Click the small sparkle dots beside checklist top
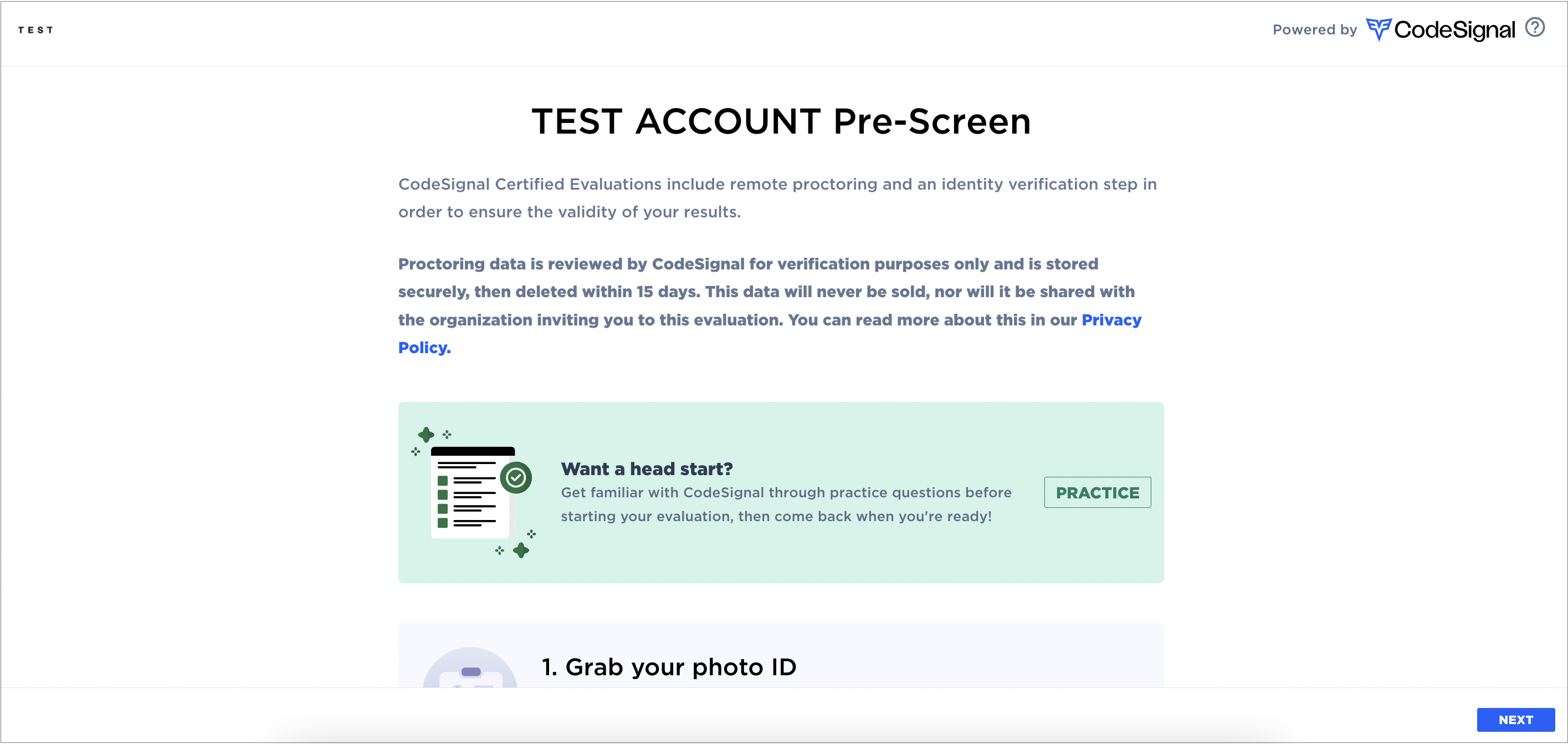The width and height of the screenshot is (1568, 744). 447,434
